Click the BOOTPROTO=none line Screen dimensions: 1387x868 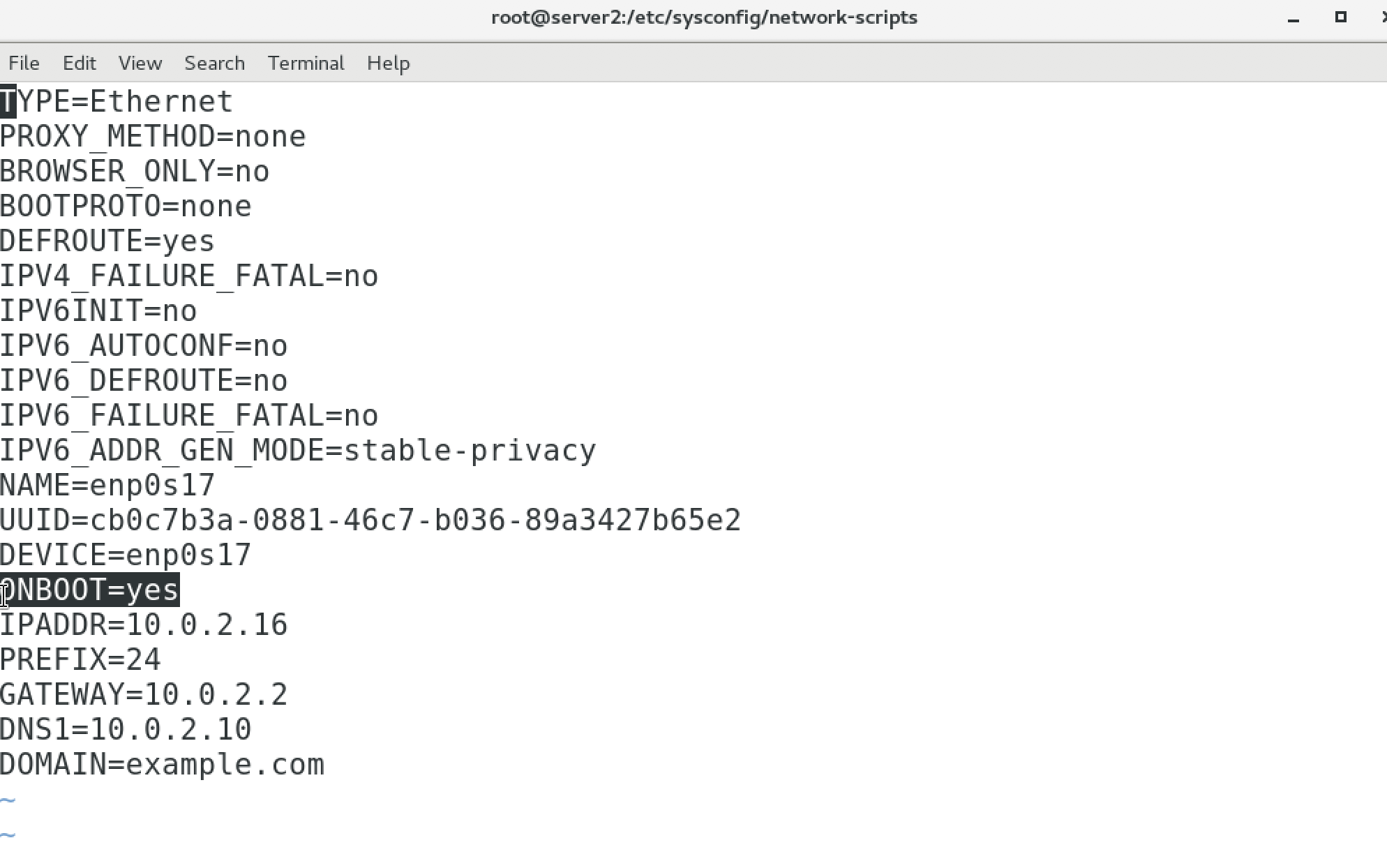tap(126, 207)
